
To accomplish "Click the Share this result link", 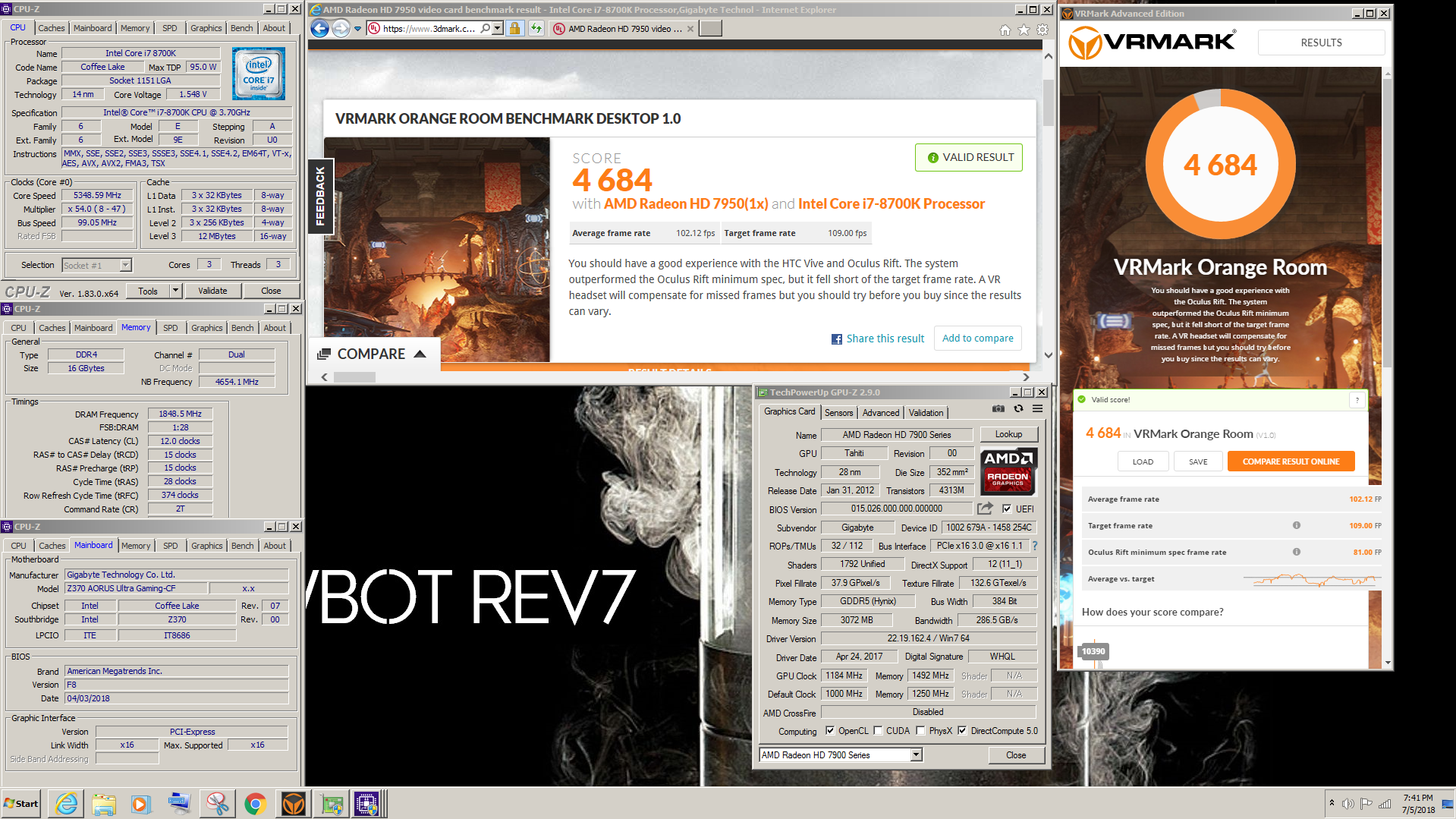I will [x=885, y=339].
